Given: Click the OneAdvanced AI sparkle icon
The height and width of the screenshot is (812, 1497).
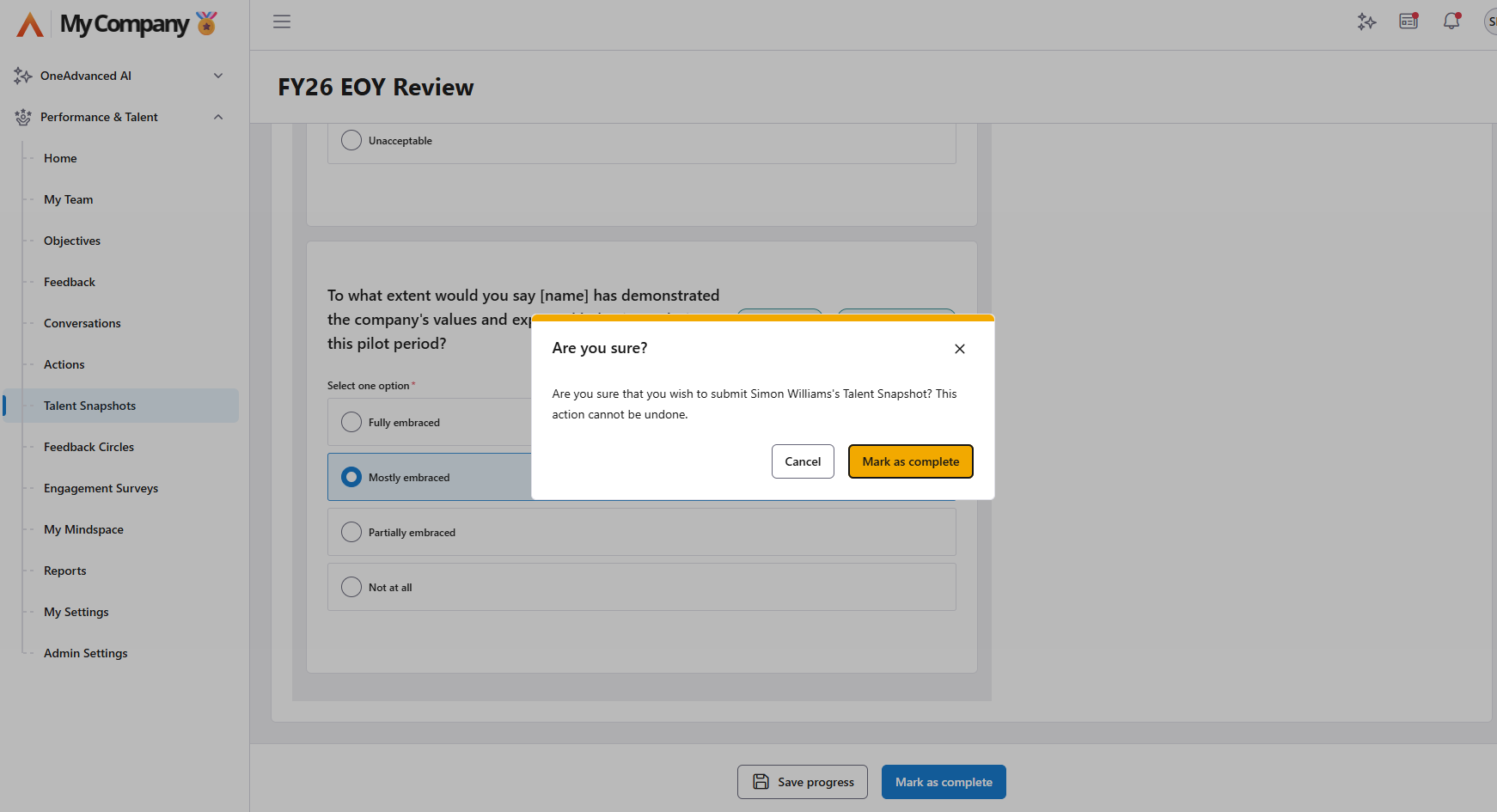Looking at the screenshot, I should coord(23,76).
